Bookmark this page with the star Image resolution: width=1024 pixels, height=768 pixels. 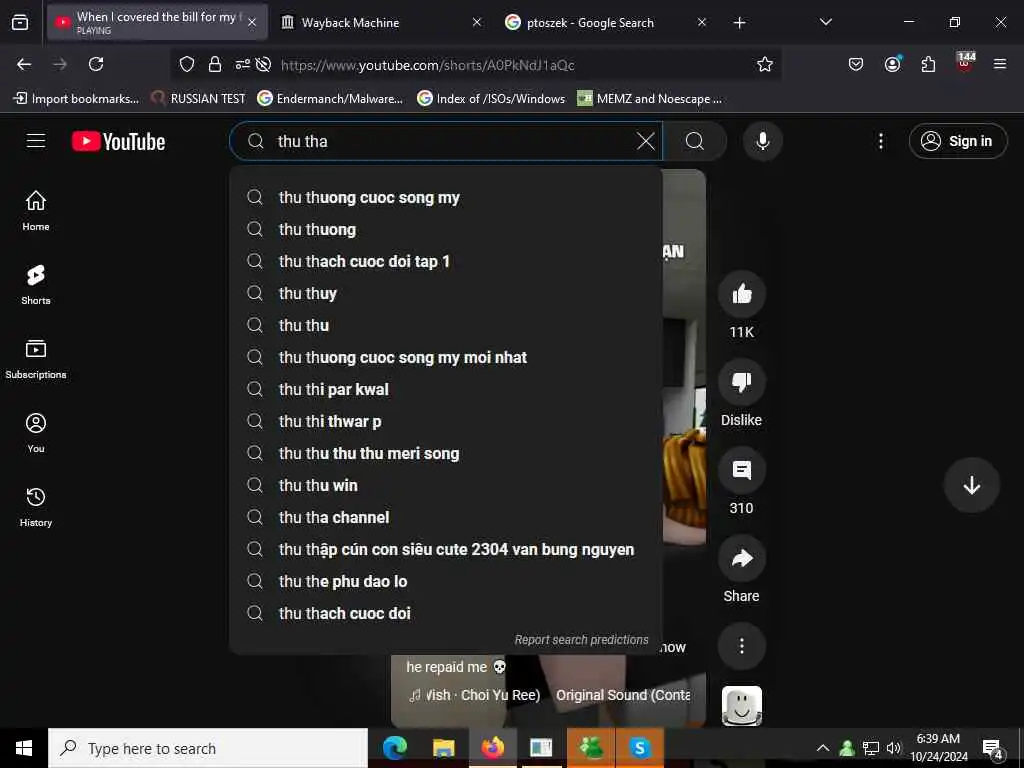coord(765,64)
